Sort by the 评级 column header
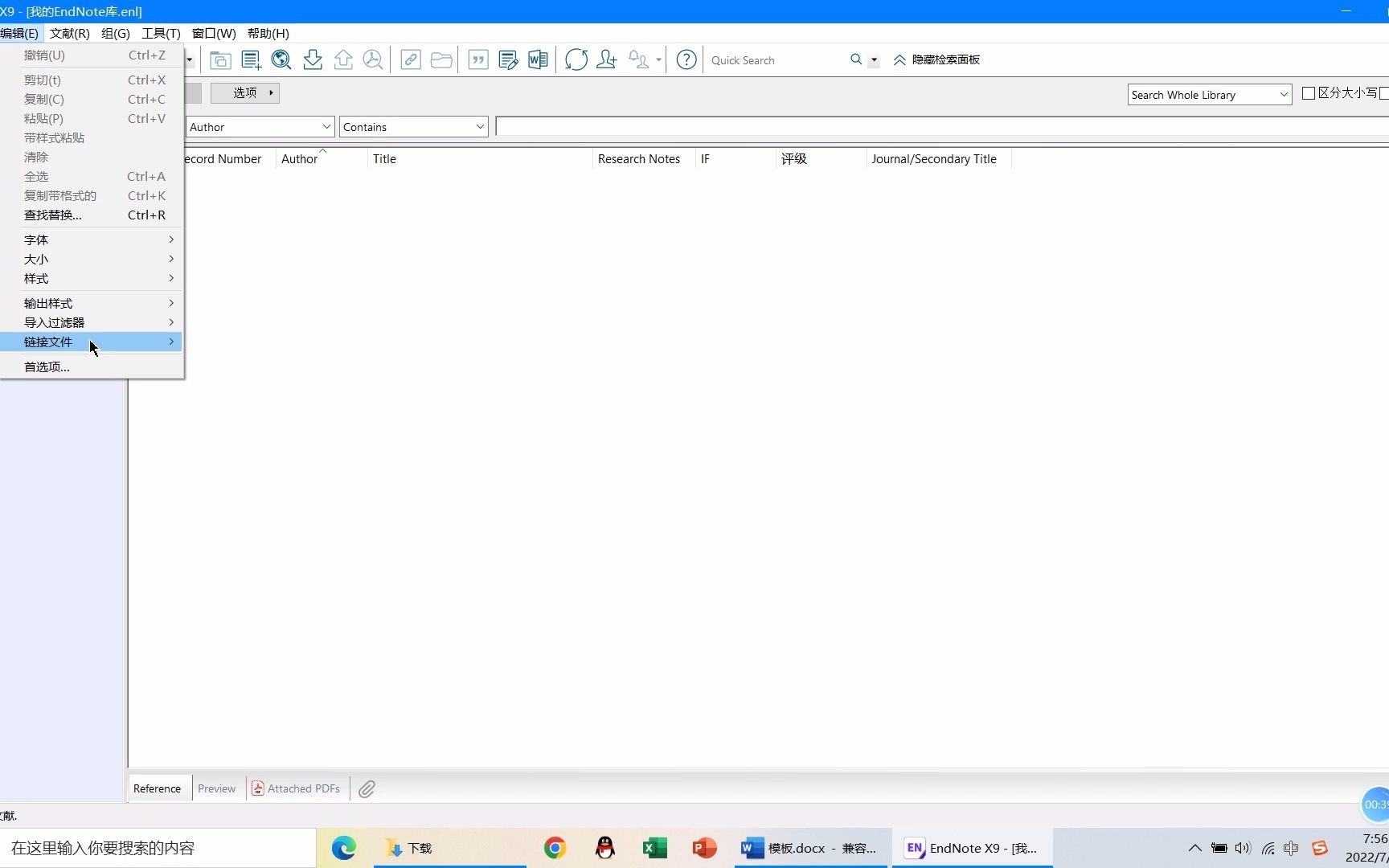The height and width of the screenshot is (868, 1389). (x=821, y=159)
